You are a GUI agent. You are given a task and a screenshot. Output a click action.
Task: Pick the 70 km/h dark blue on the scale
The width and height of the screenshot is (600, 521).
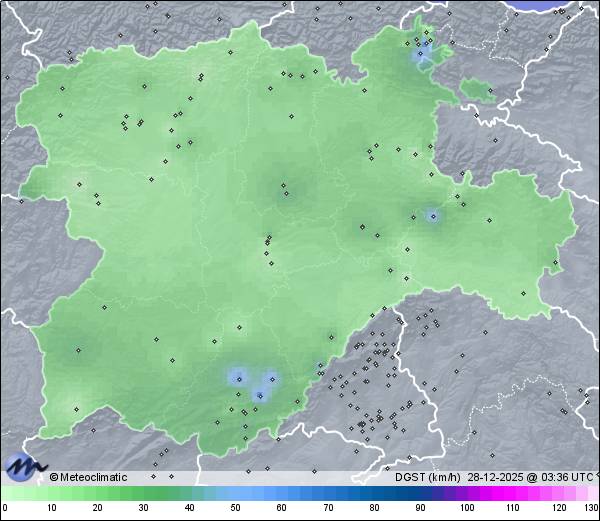tap(328, 494)
